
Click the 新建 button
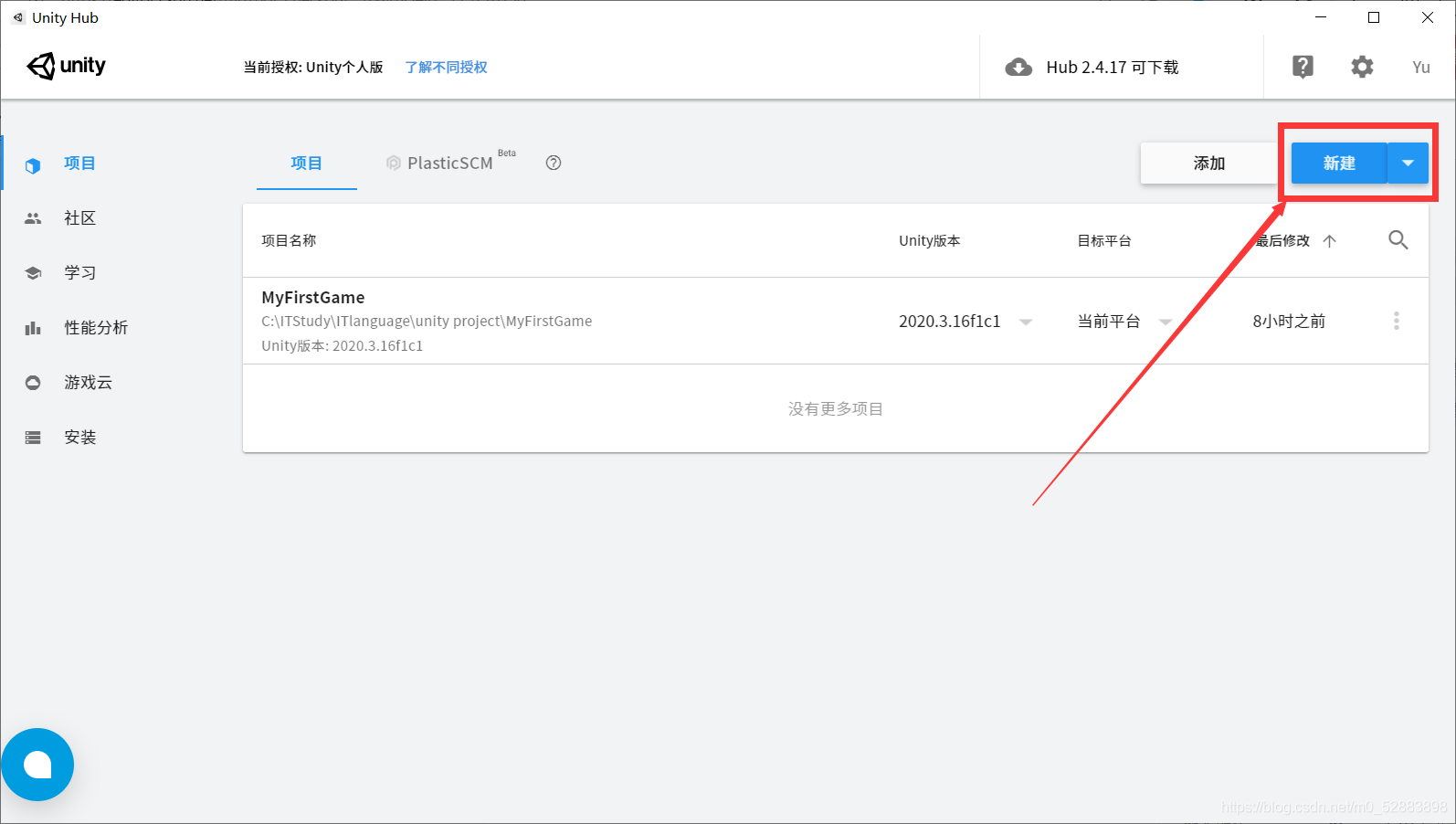[1339, 164]
